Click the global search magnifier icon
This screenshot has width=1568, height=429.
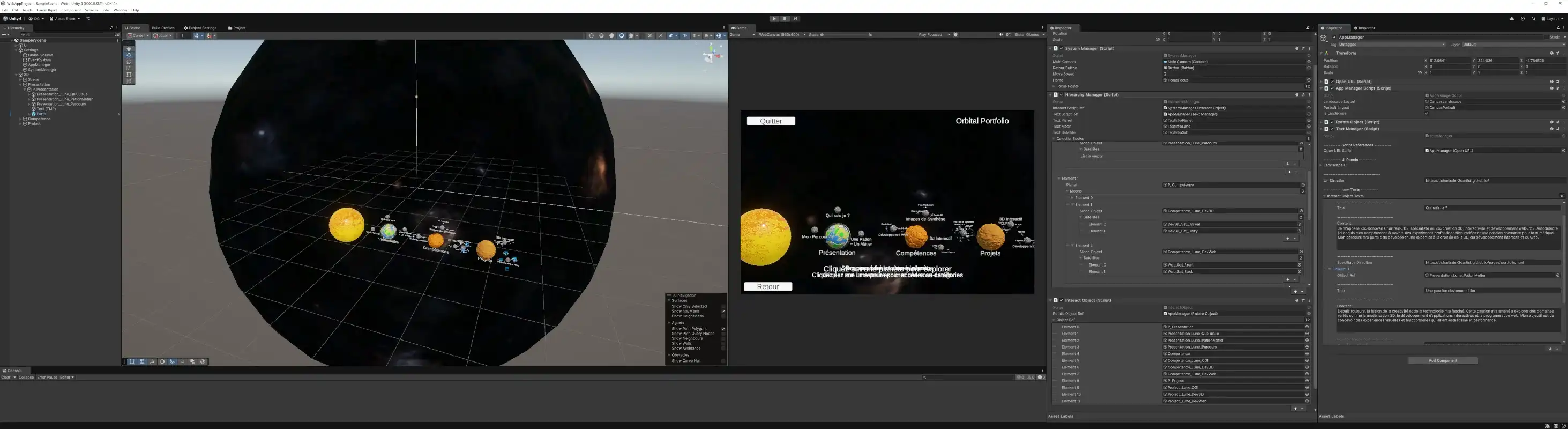1533,19
